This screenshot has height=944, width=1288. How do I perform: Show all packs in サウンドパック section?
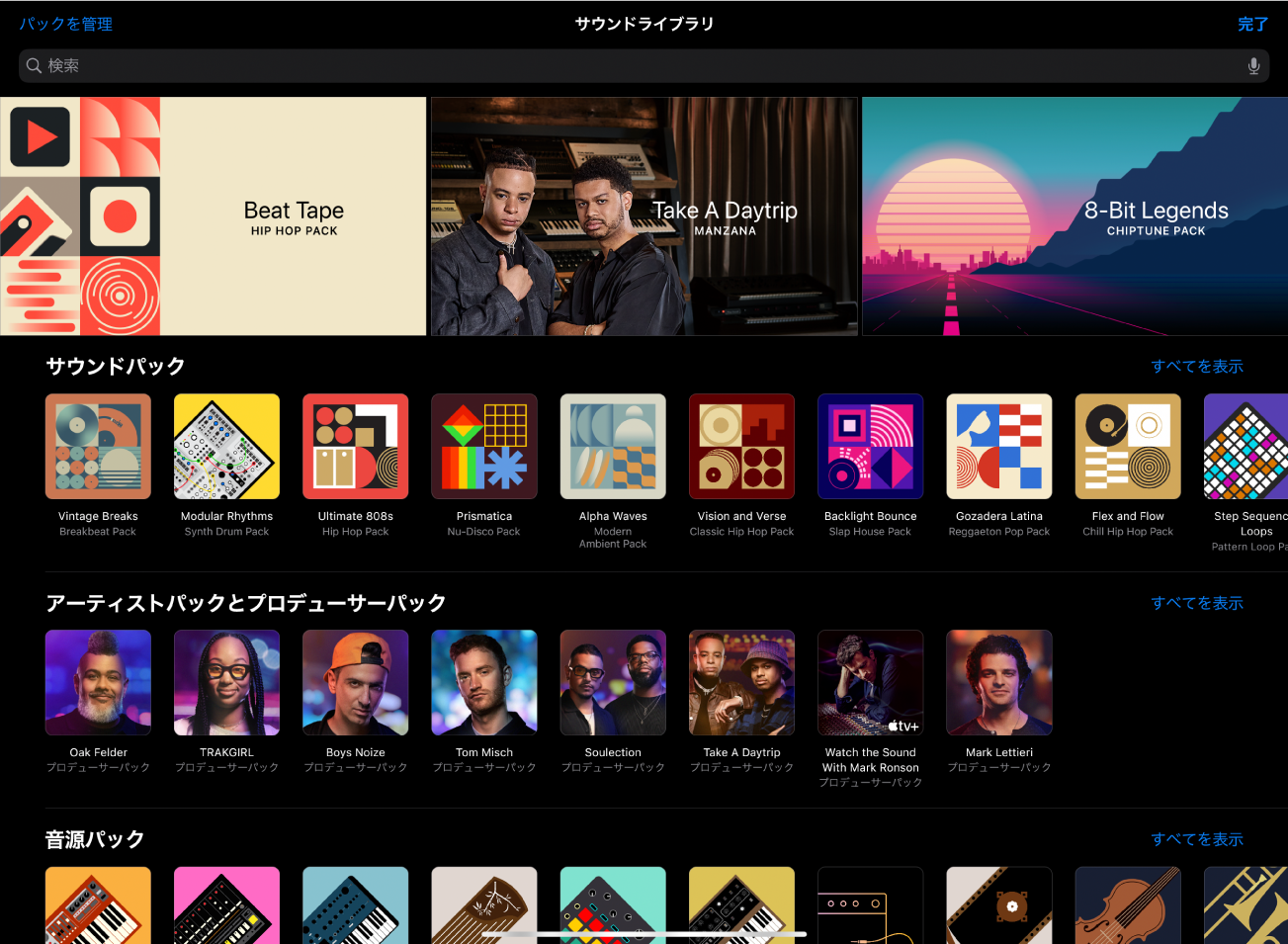click(1197, 367)
